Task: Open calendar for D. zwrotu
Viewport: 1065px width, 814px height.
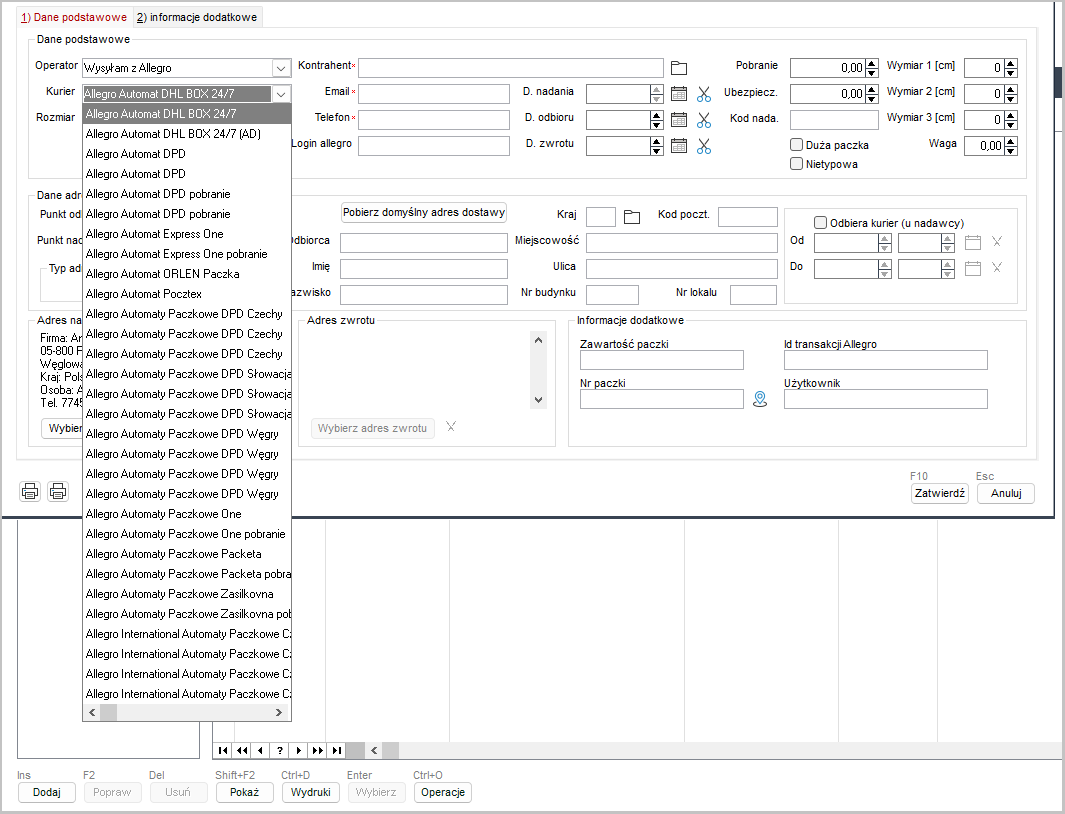Action: click(679, 145)
